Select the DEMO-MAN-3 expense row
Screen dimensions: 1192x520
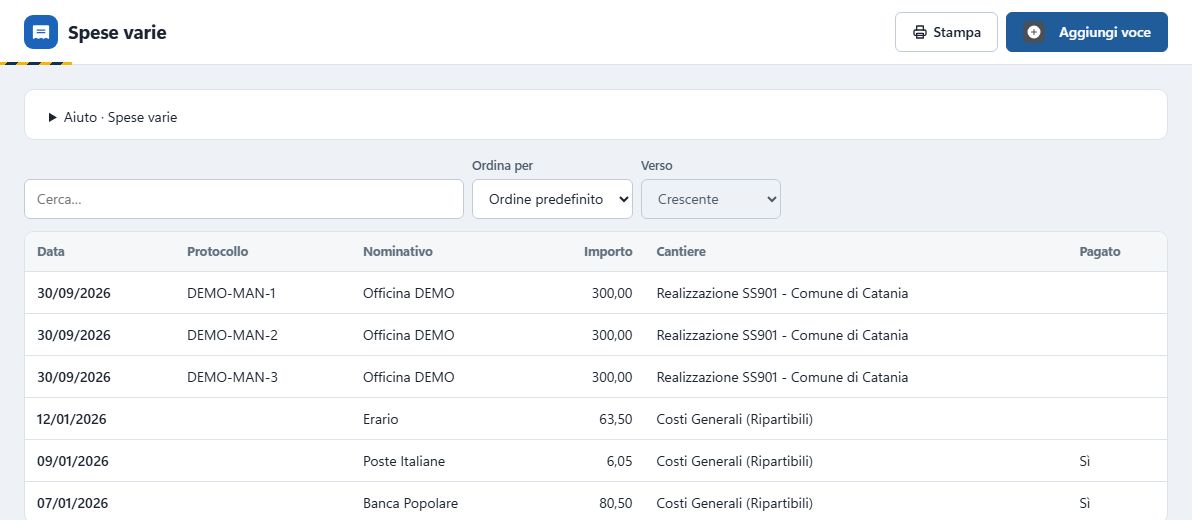596,377
